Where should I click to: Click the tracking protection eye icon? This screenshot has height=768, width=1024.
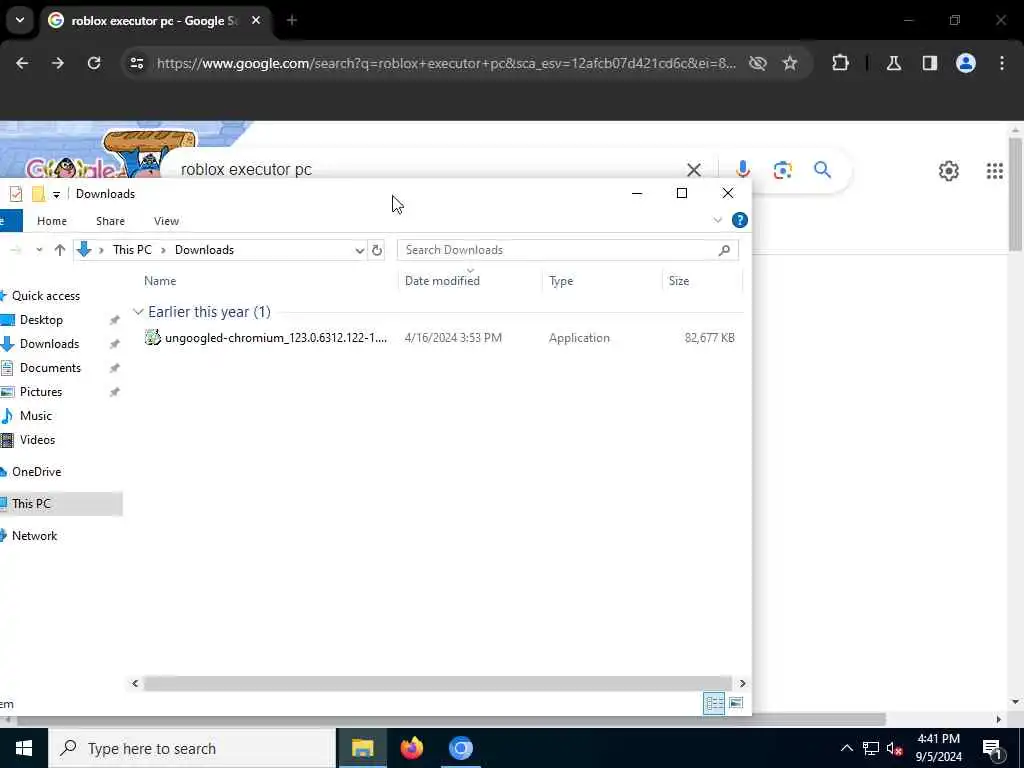click(x=758, y=63)
